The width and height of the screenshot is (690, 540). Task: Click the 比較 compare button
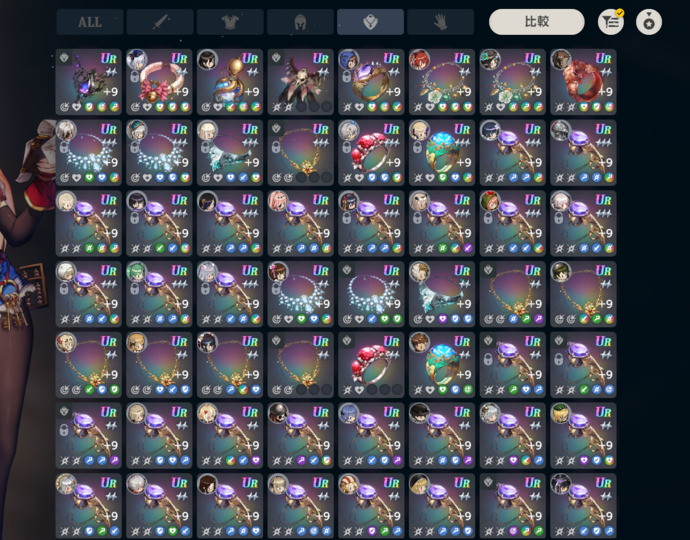[536, 22]
